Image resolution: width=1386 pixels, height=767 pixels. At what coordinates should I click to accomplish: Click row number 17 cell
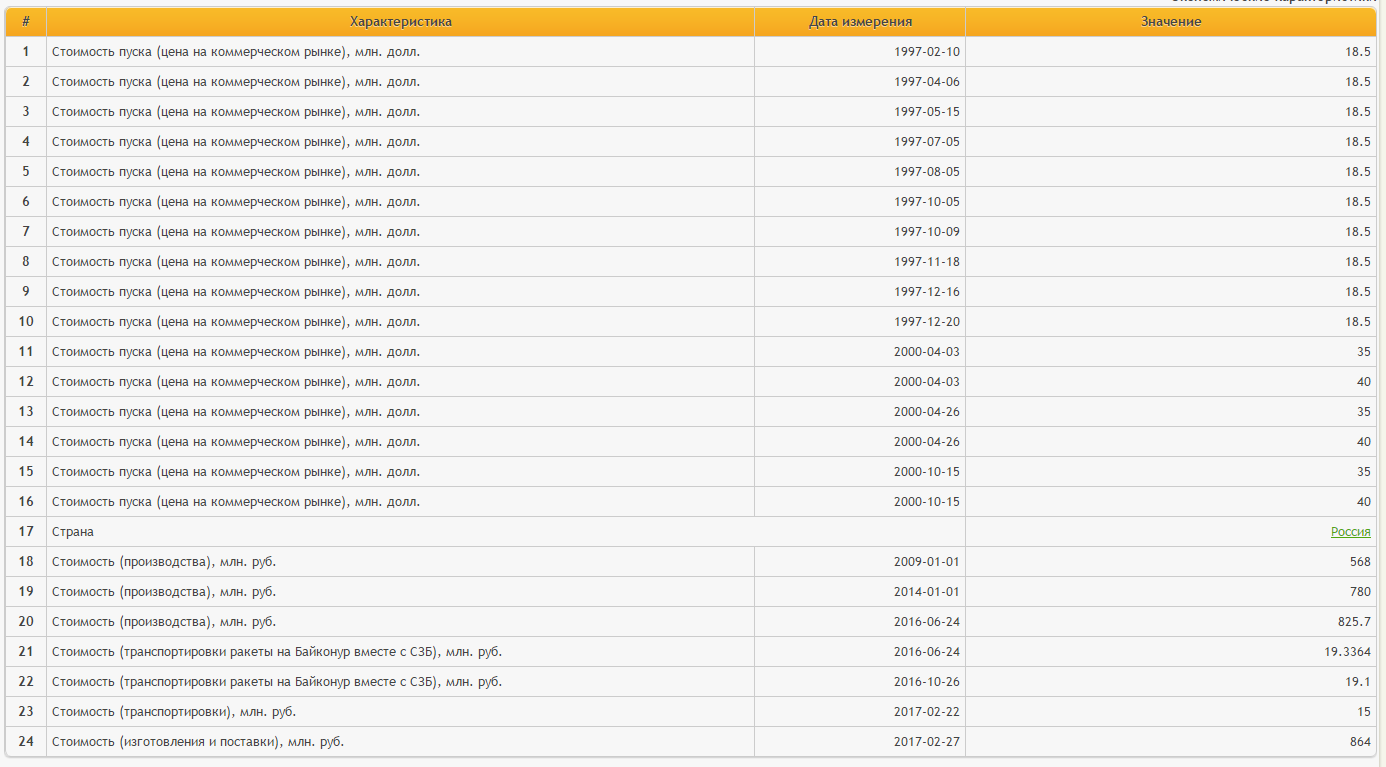(26, 532)
